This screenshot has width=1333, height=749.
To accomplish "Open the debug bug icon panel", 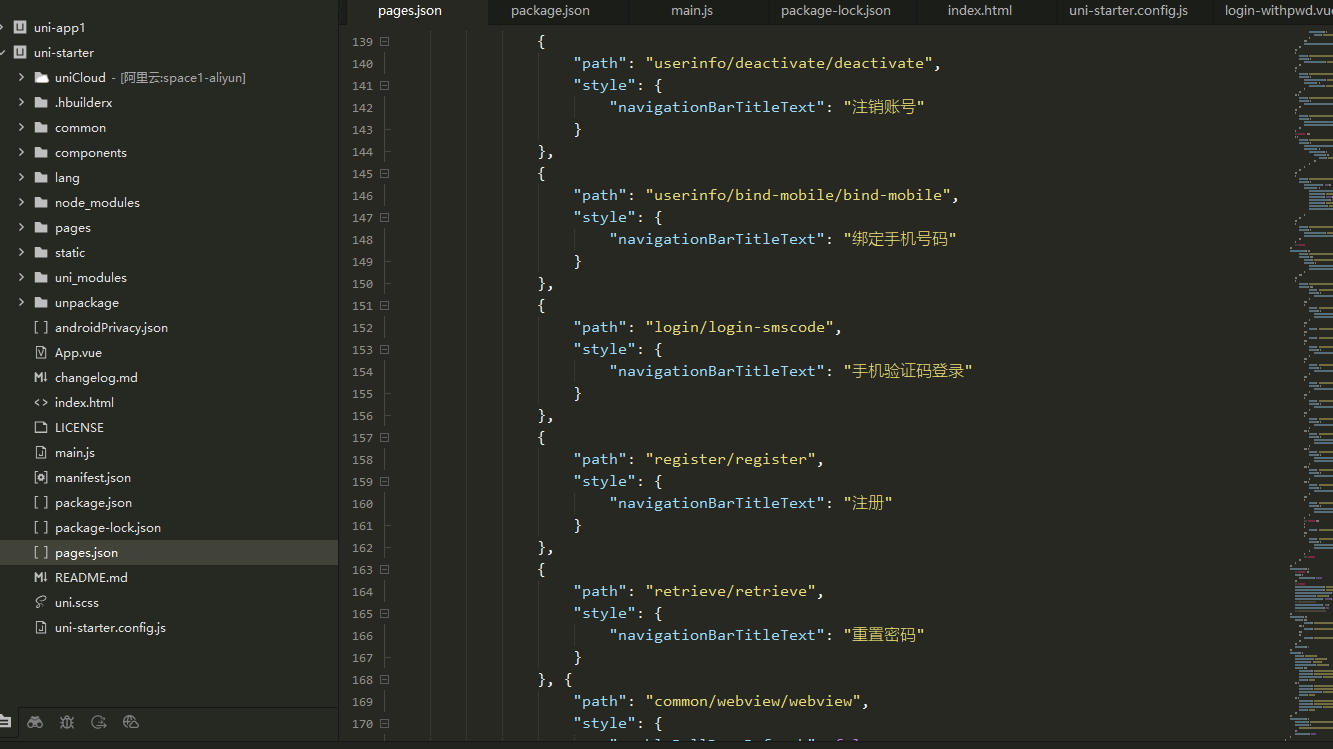I will click(x=67, y=722).
